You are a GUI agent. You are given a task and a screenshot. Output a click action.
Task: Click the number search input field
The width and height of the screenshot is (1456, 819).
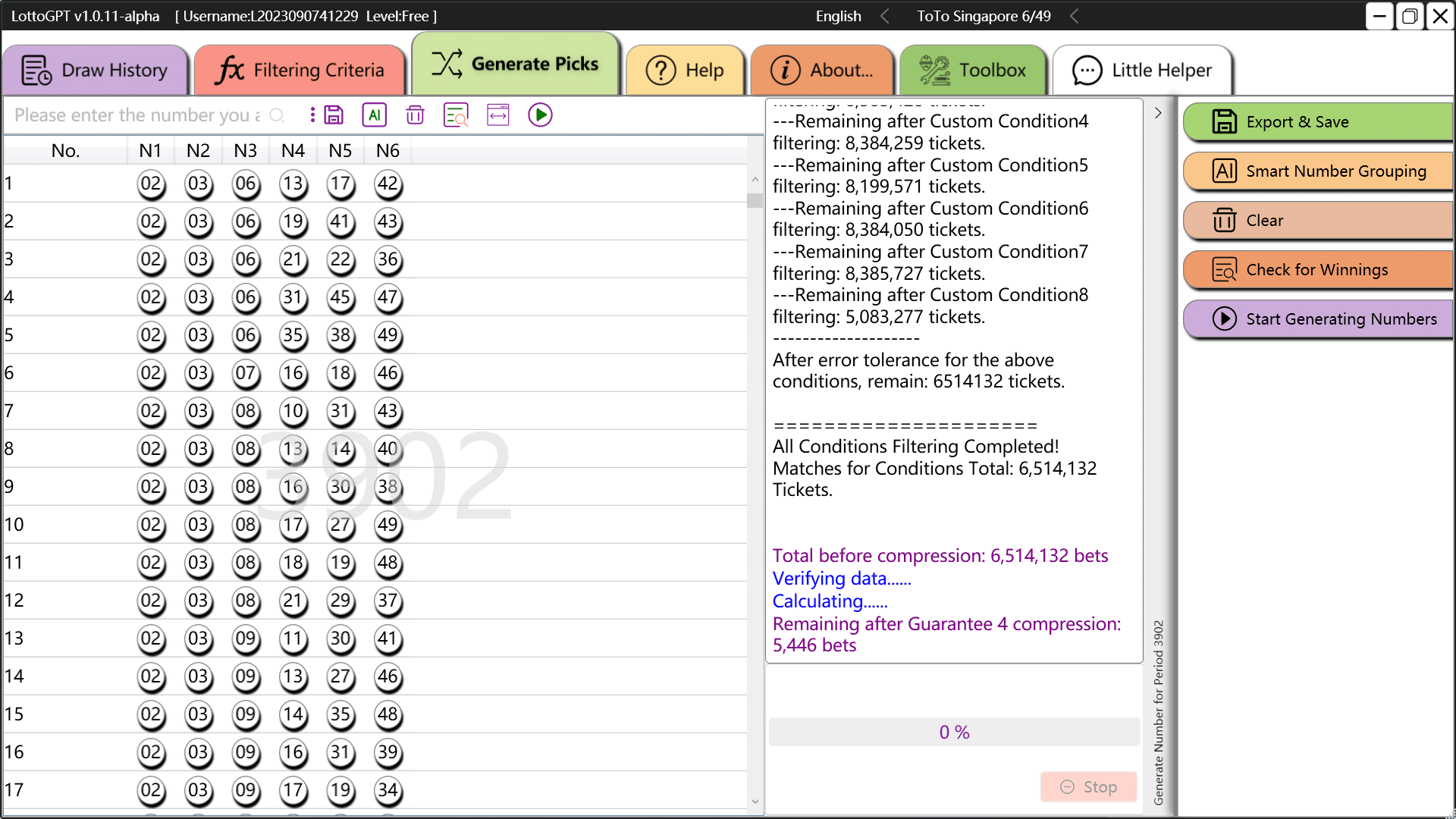[136, 115]
